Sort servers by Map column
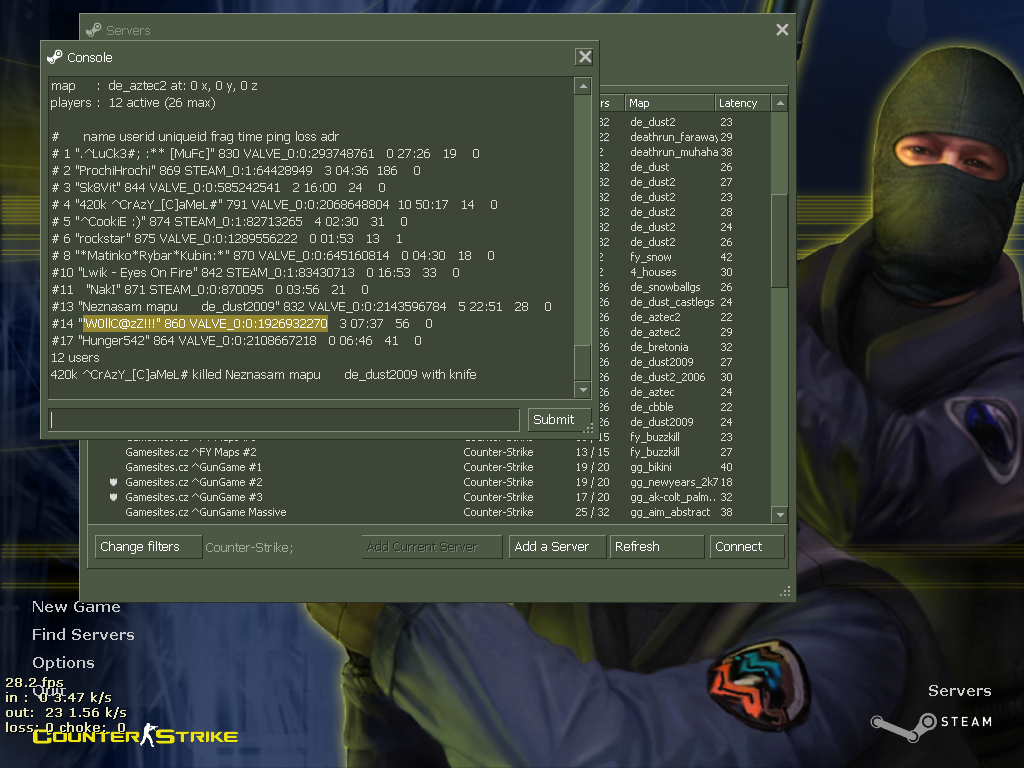 coord(669,103)
